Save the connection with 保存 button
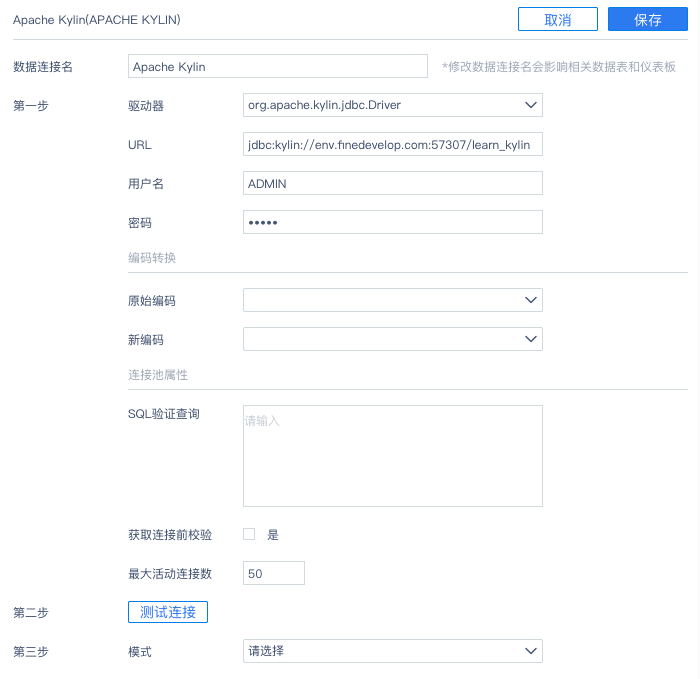700x679 pixels. click(x=648, y=19)
